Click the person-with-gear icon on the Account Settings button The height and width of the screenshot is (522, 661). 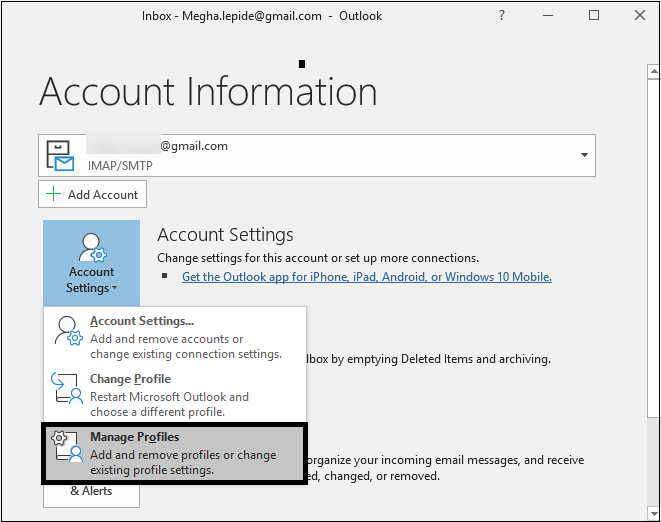pyautogui.click(x=92, y=248)
